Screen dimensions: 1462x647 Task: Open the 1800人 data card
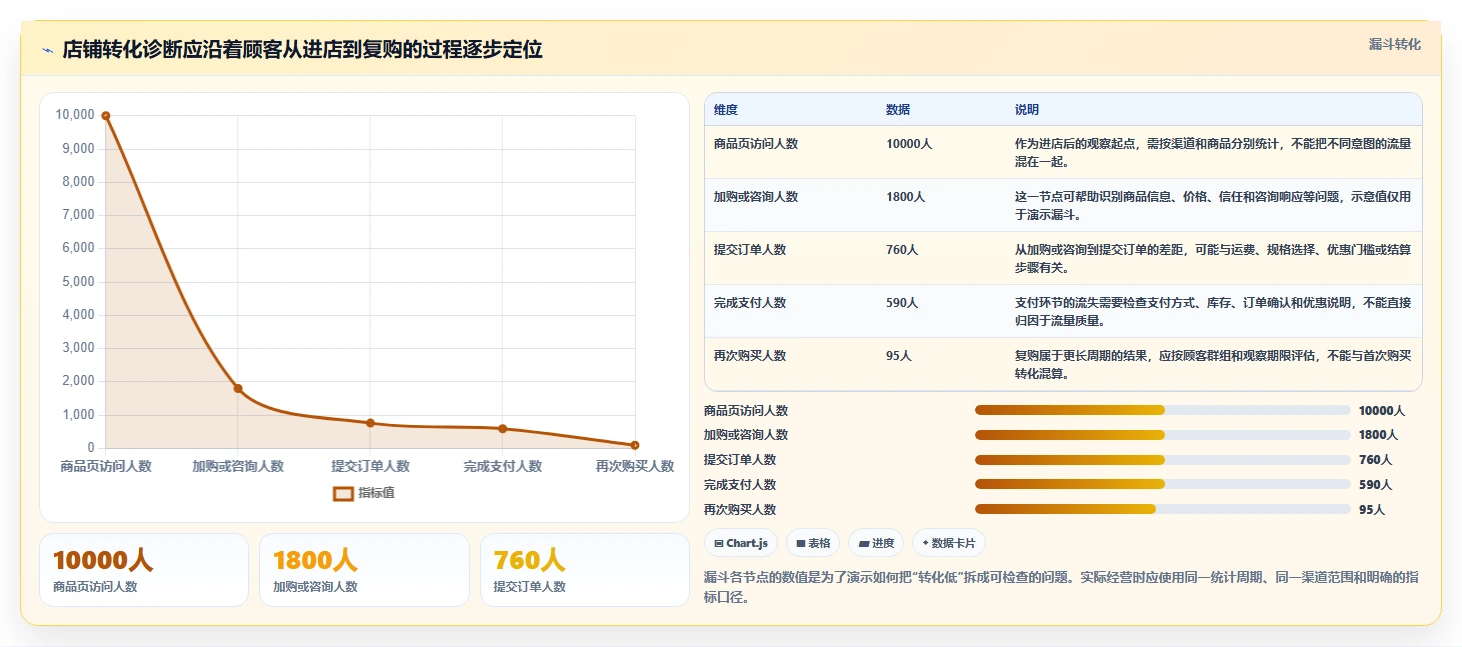(364, 570)
